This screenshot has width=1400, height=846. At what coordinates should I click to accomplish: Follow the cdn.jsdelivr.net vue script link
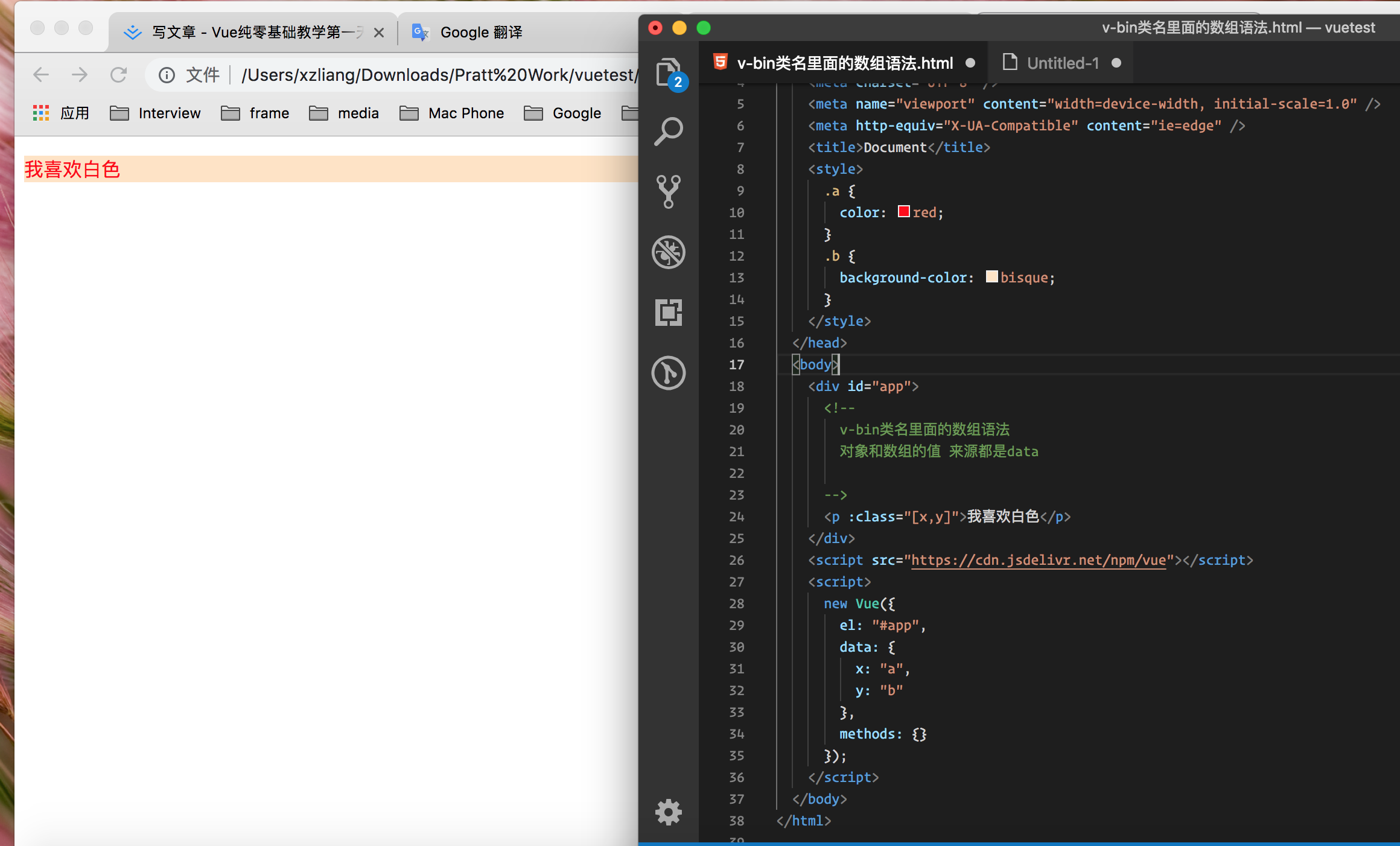pyautogui.click(x=1038, y=560)
